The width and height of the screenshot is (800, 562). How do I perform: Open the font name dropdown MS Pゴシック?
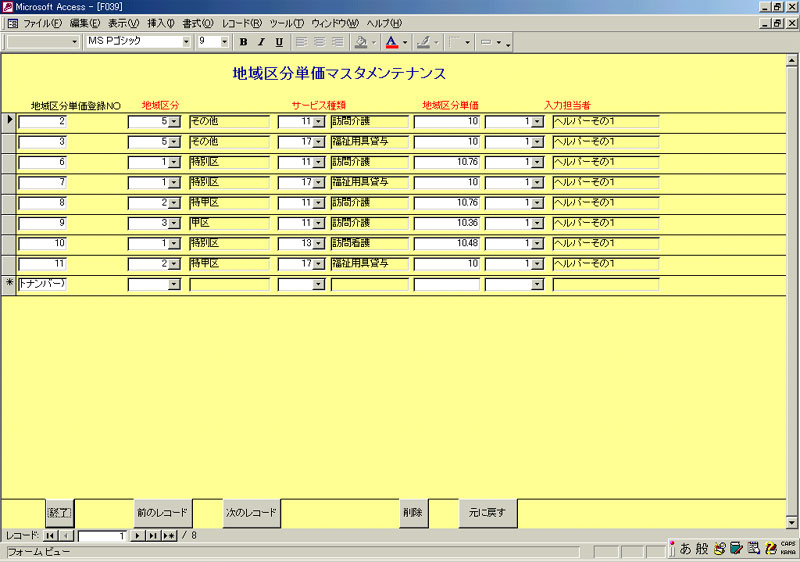coord(186,42)
